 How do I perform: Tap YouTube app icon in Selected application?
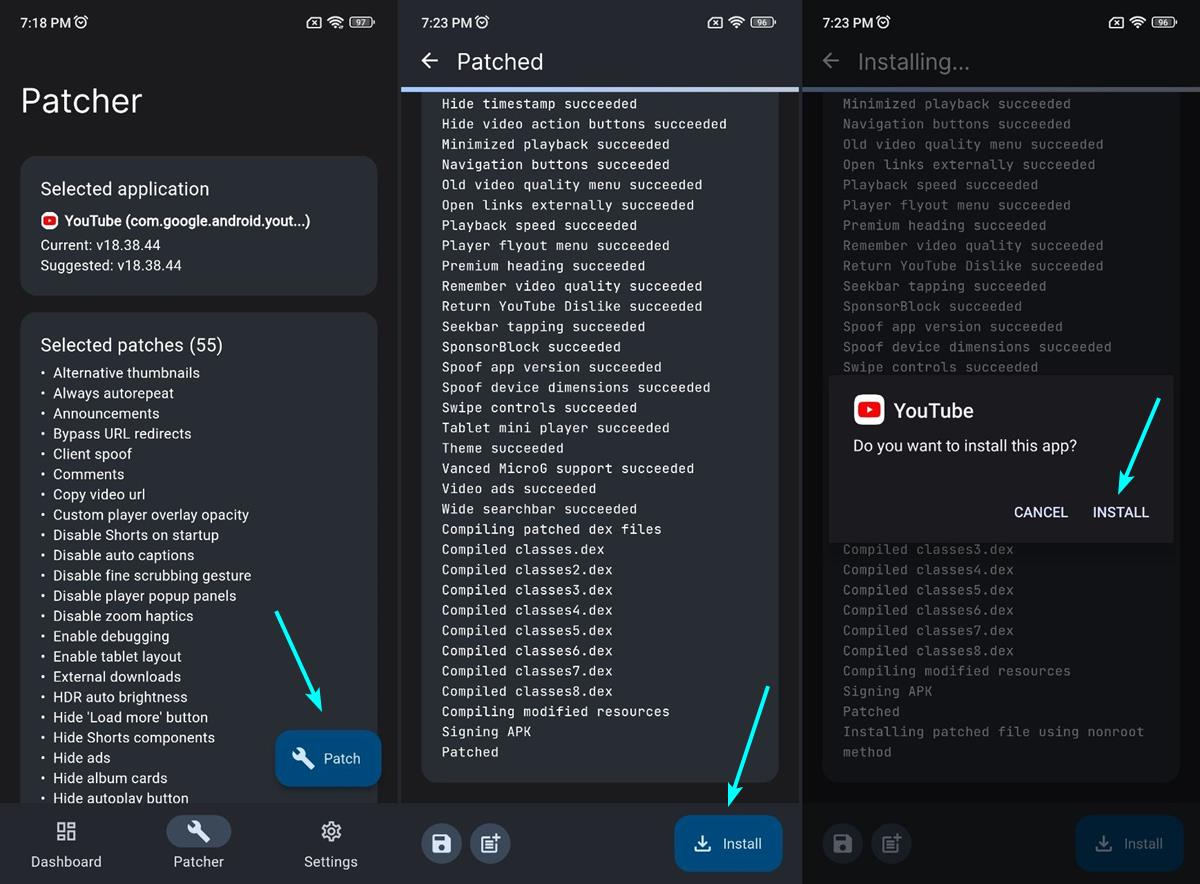pos(49,221)
